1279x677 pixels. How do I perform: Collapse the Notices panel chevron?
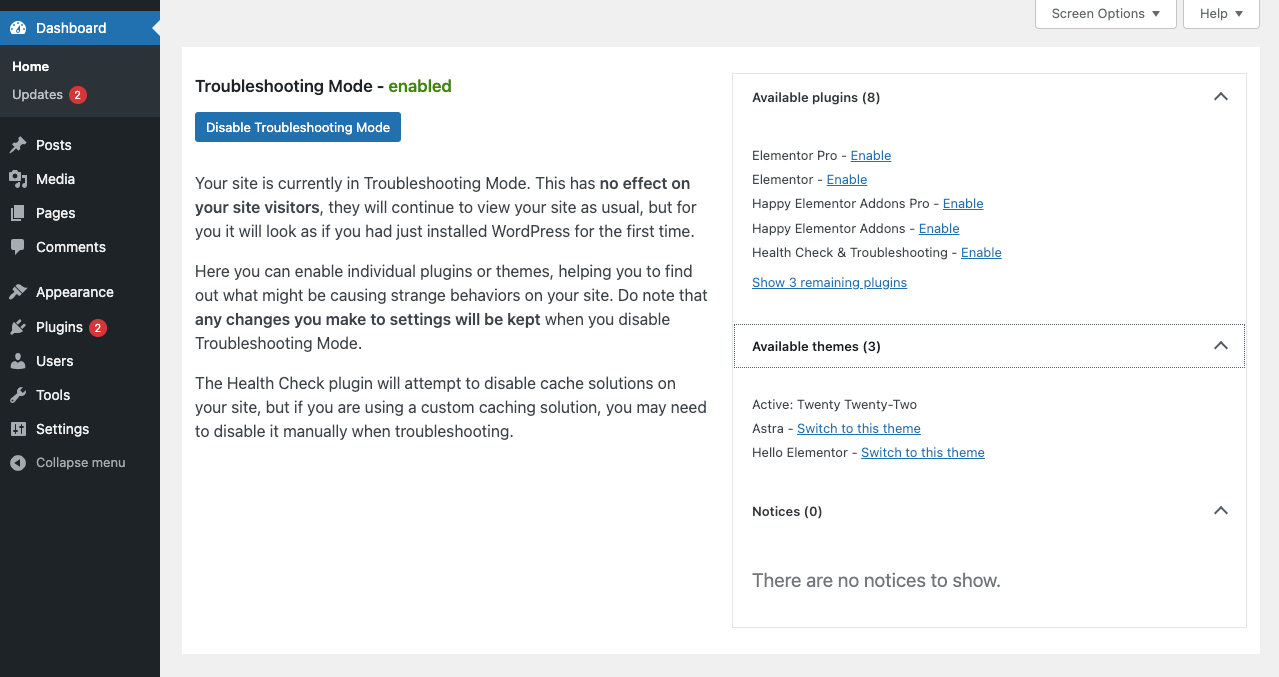tap(1220, 511)
